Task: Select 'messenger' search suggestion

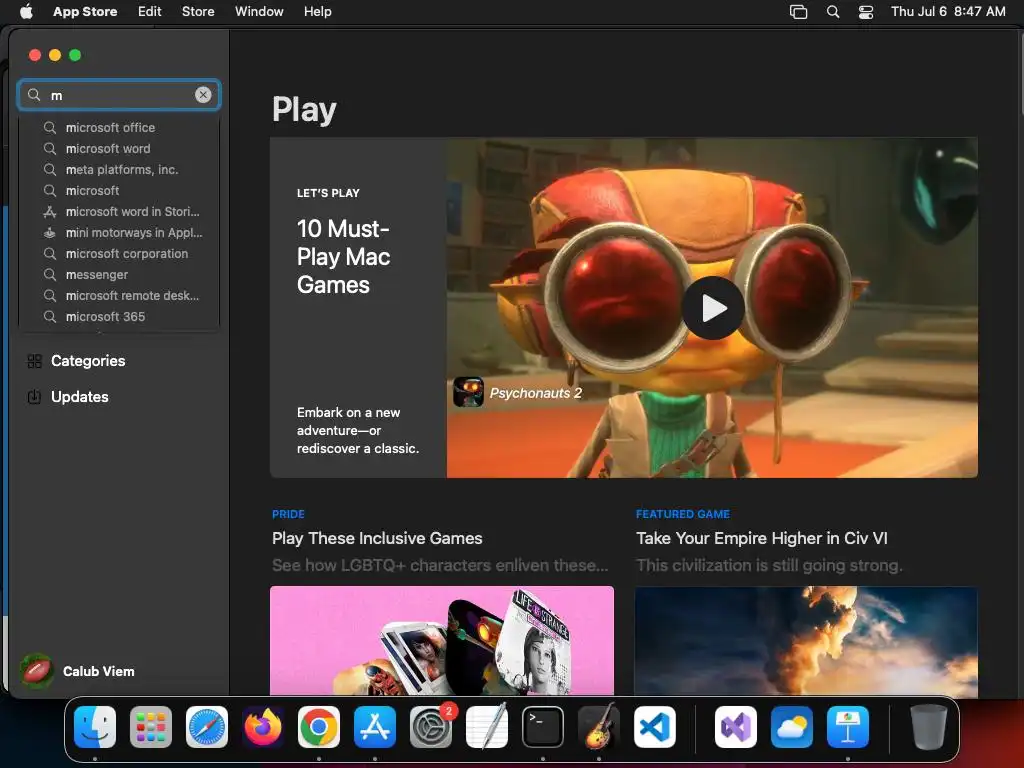Action: [119, 274]
